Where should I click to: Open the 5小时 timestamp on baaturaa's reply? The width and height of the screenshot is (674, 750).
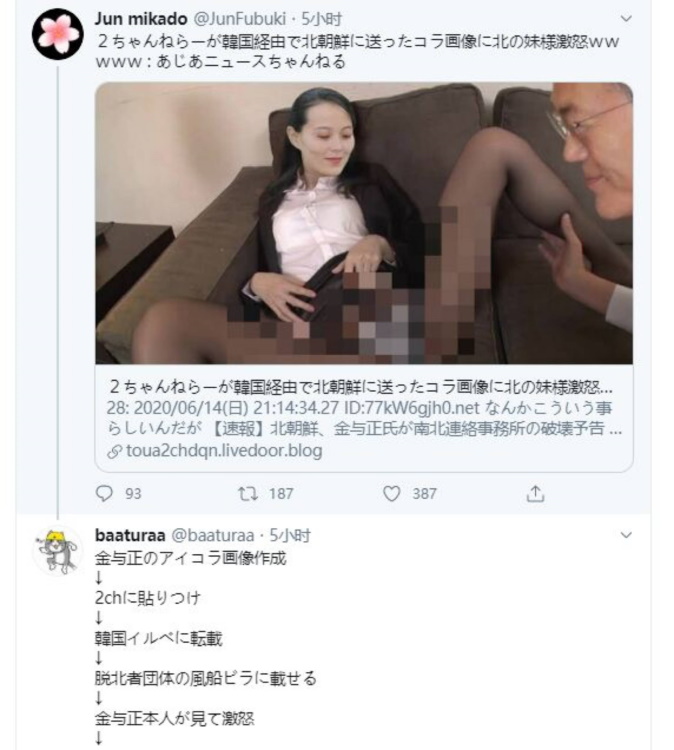coord(290,535)
